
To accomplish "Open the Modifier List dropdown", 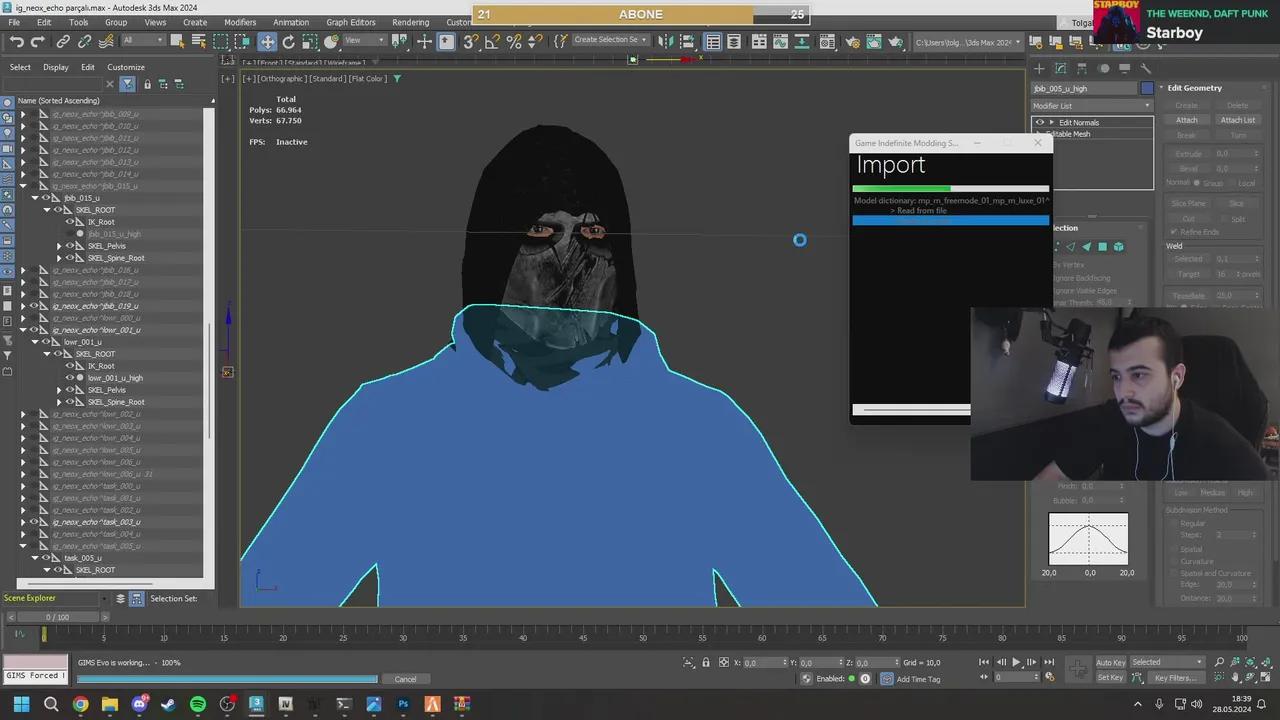I will pyautogui.click(x=1092, y=105).
